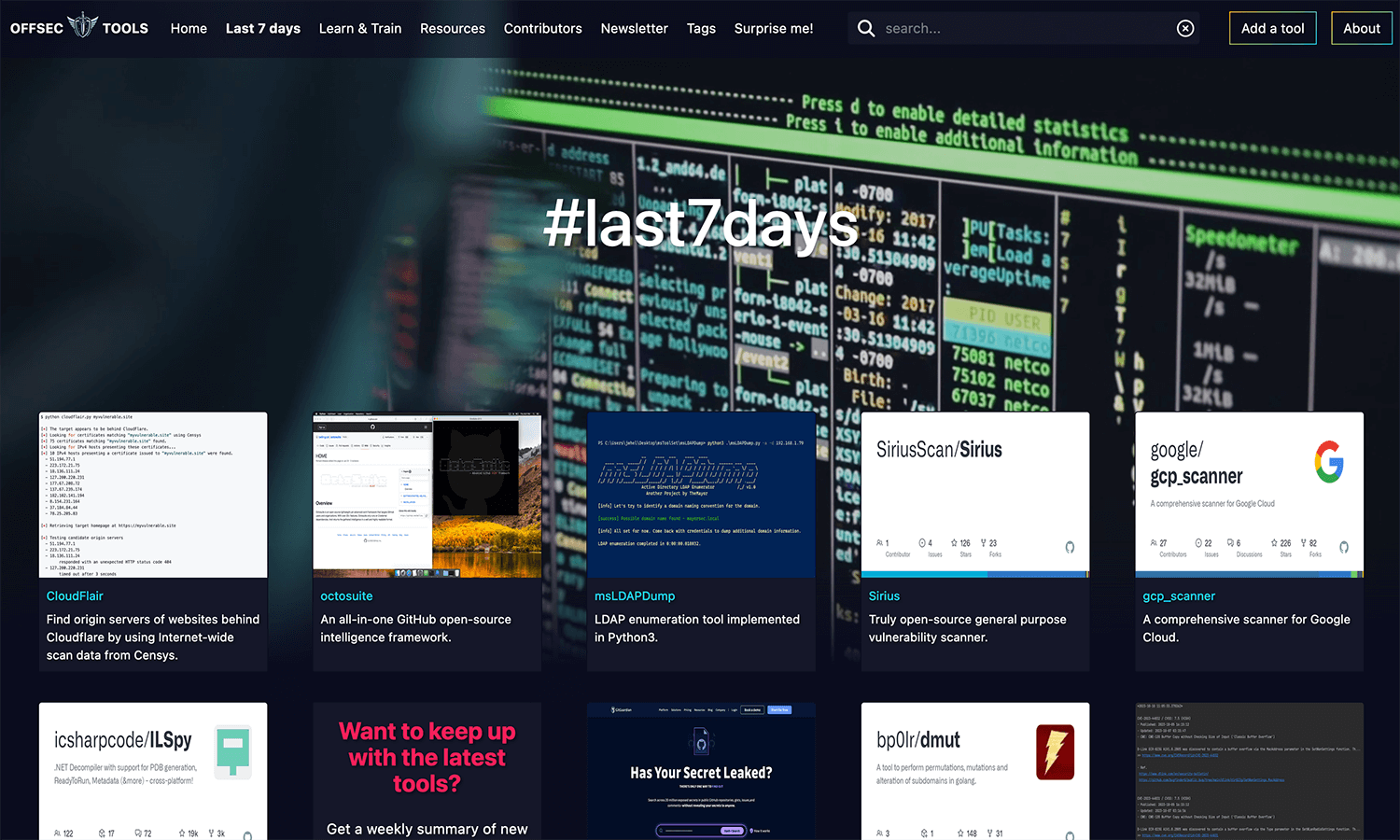Click the msLDAPDump screenshot thumbnail
1400x840 pixels.
pyautogui.click(x=701, y=495)
